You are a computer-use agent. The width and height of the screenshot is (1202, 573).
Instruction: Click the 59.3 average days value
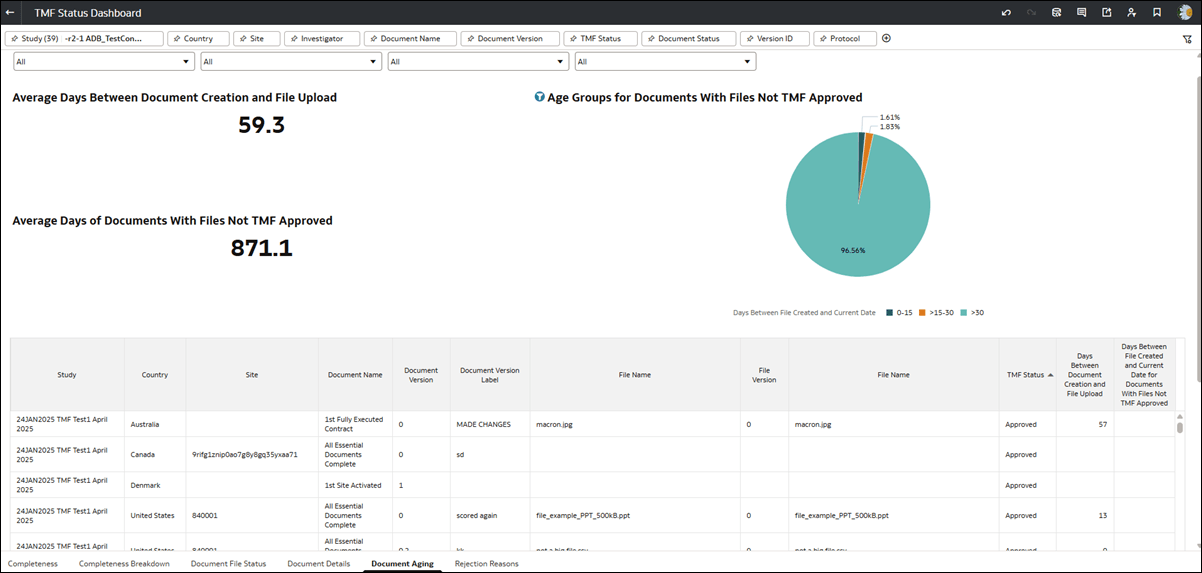pos(261,125)
